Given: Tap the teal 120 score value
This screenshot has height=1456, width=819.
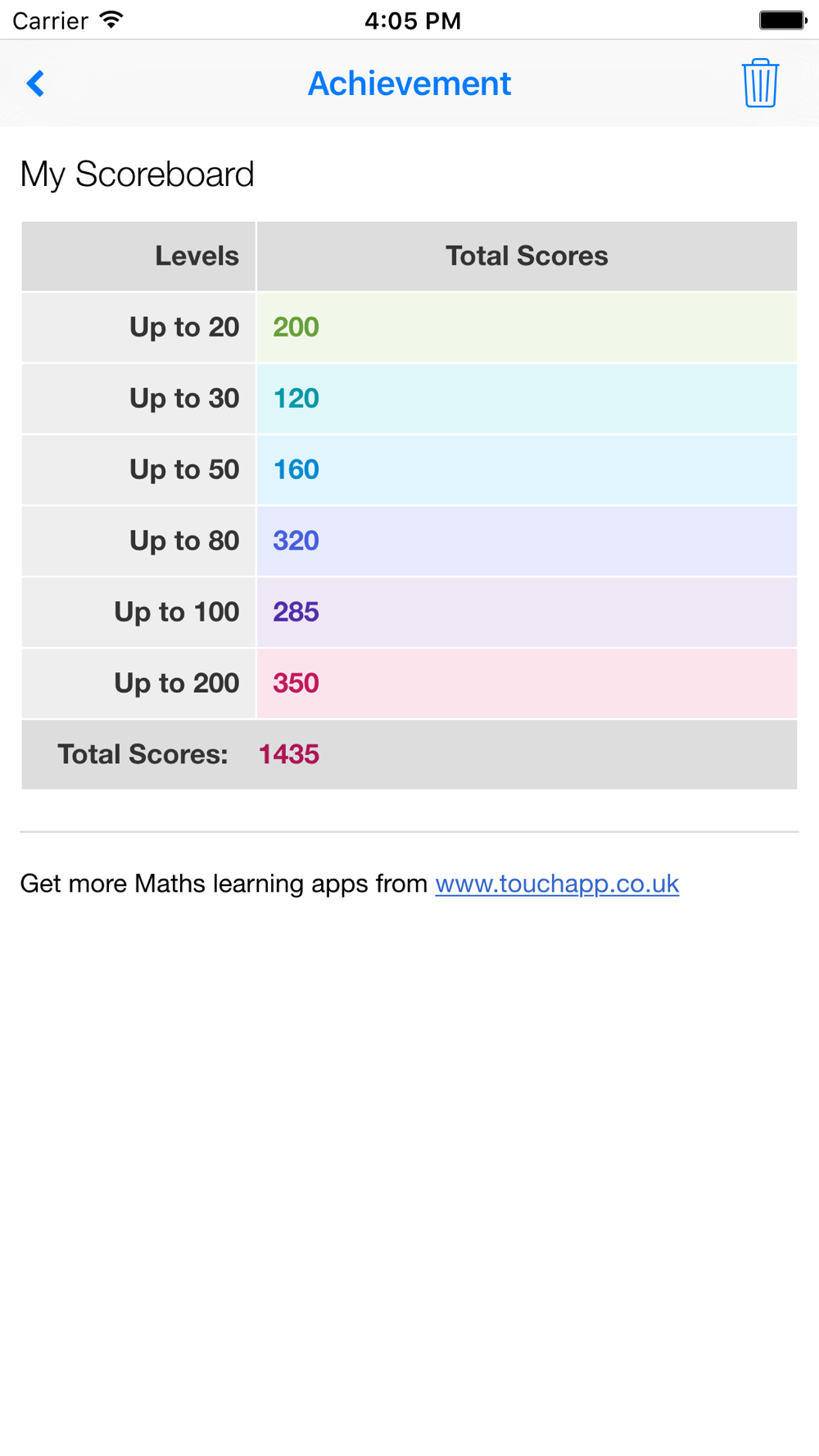Looking at the screenshot, I should (x=296, y=399).
